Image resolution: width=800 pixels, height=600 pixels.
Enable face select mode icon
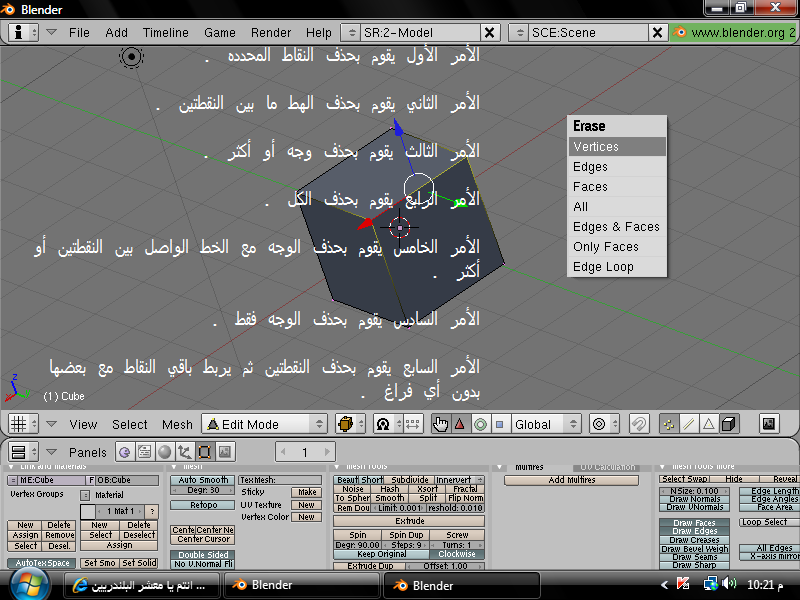point(709,424)
